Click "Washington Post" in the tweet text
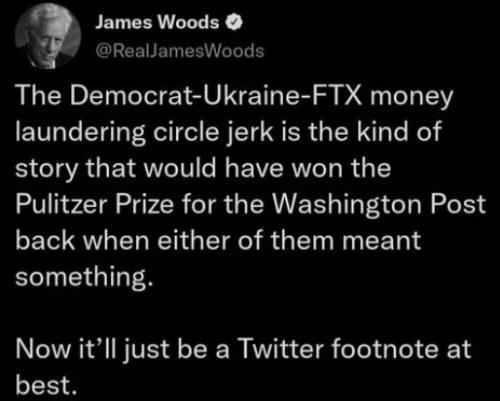The image size is (500, 401). (x=379, y=204)
